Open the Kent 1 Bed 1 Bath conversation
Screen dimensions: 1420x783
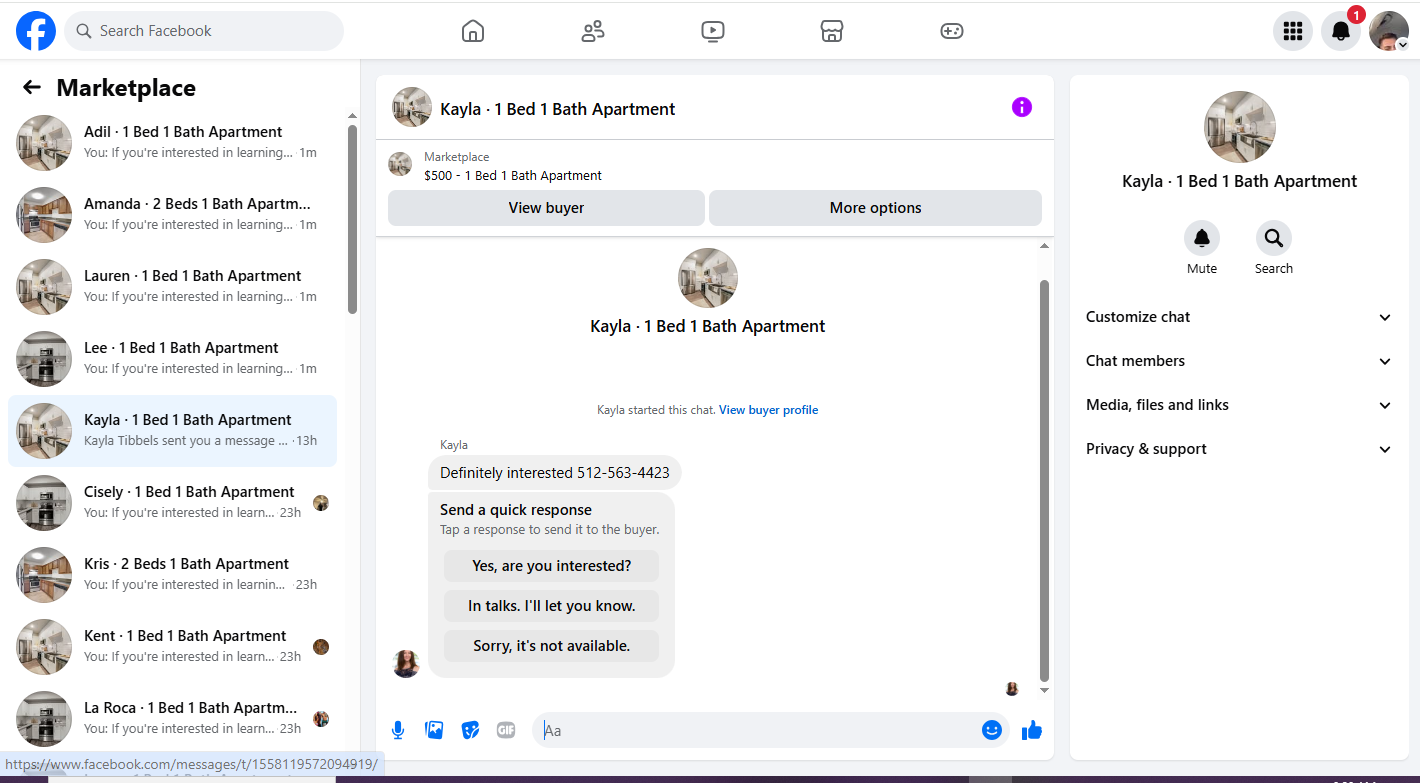point(173,647)
